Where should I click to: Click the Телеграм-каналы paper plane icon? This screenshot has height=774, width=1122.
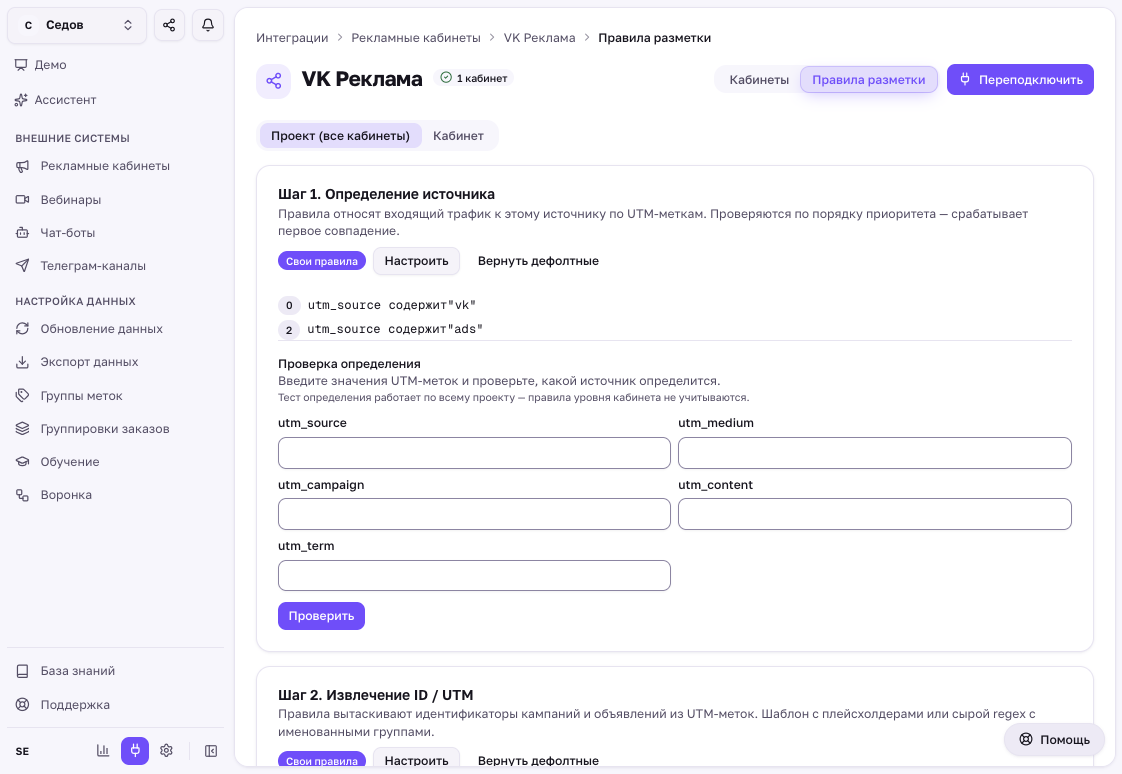pyautogui.click(x=22, y=265)
